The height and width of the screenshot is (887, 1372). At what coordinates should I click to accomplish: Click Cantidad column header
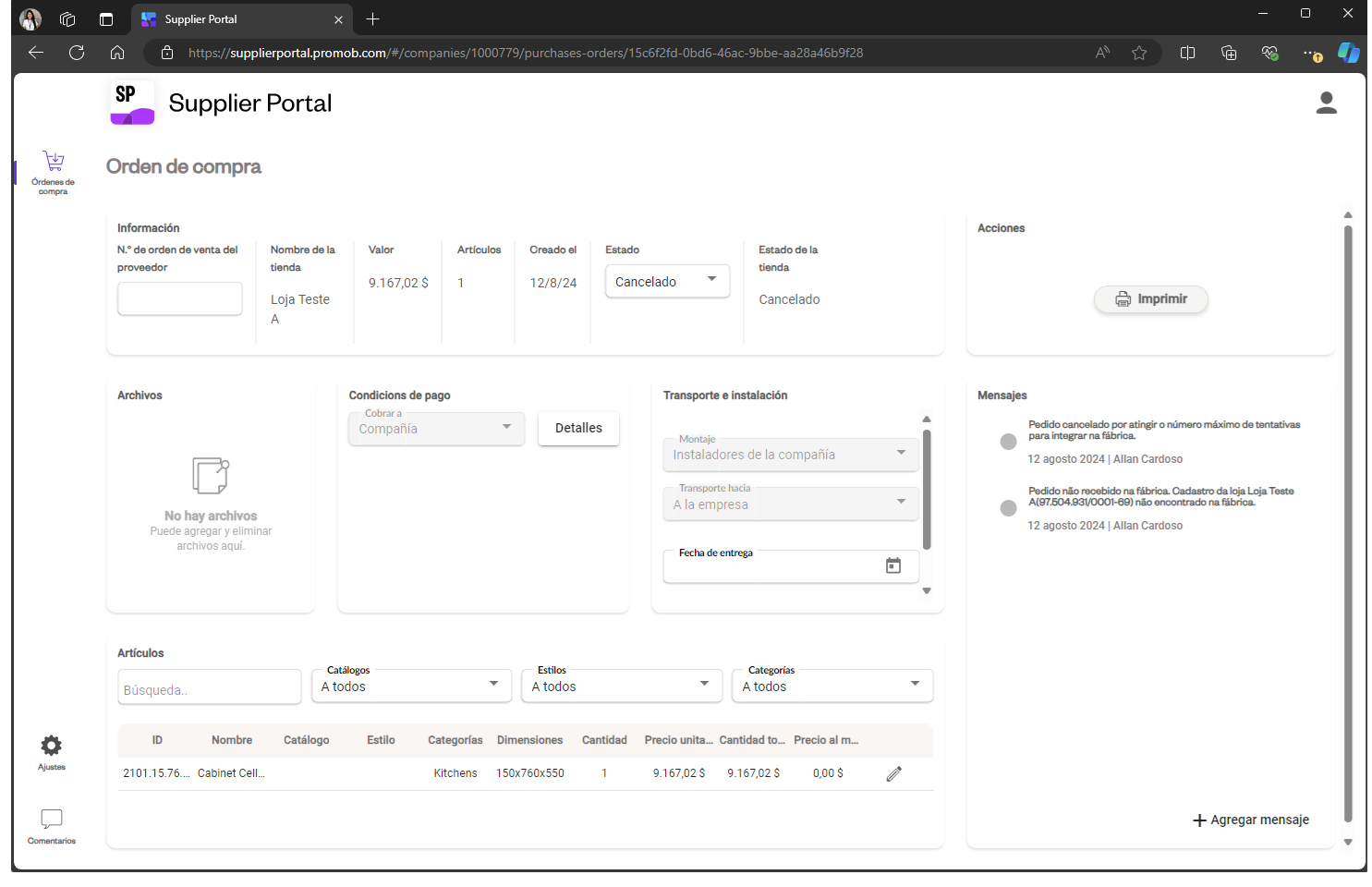[x=604, y=740]
